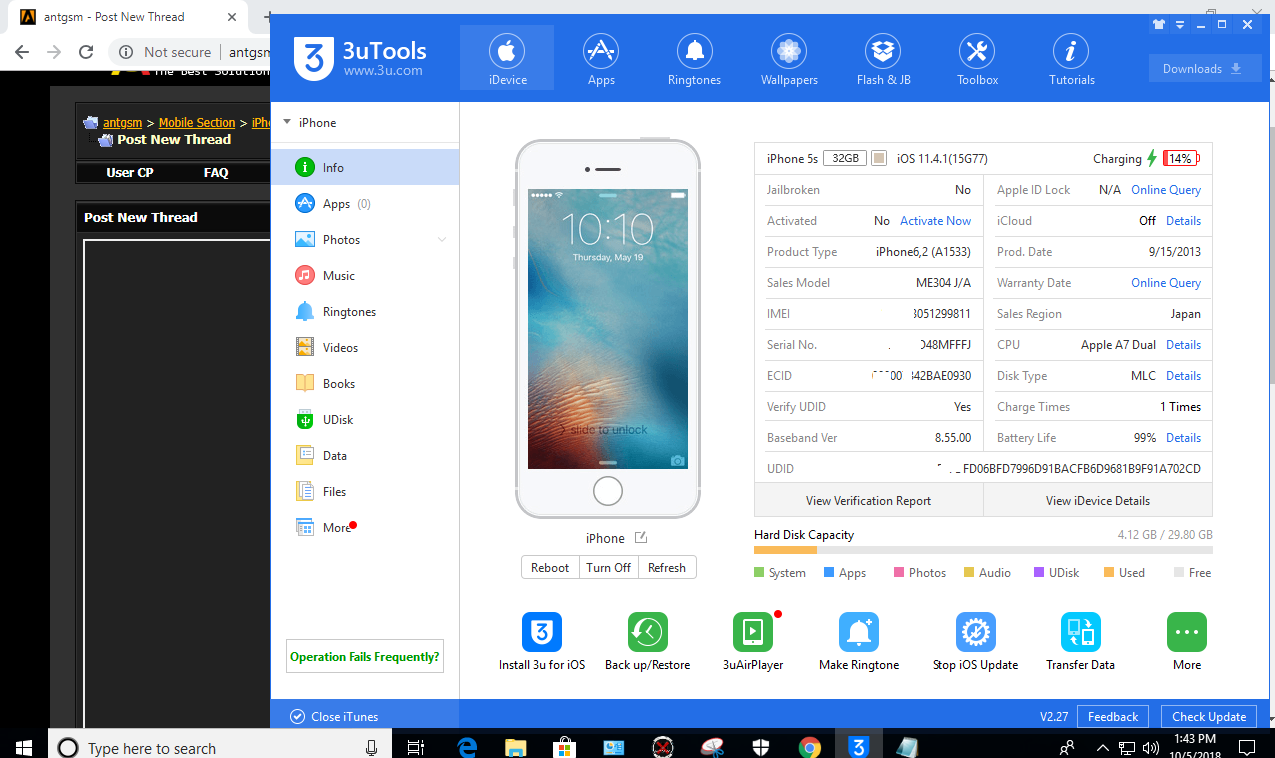Click the device color swatch next to 32GB
Image resolution: width=1275 pixels, height=758 pixels.
(879, 159)
